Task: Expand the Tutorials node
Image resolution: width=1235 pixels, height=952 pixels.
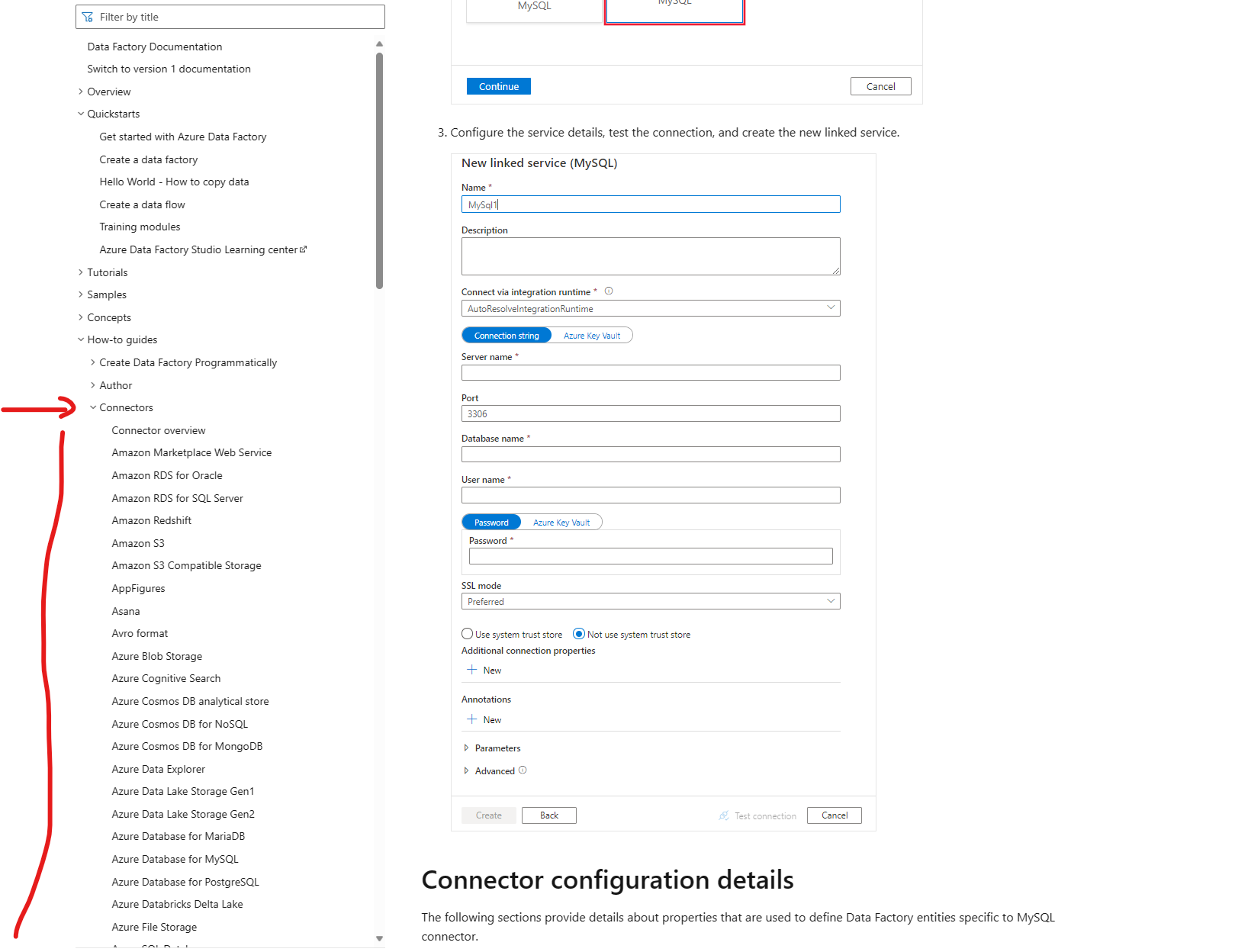Action: pos(81,272)
